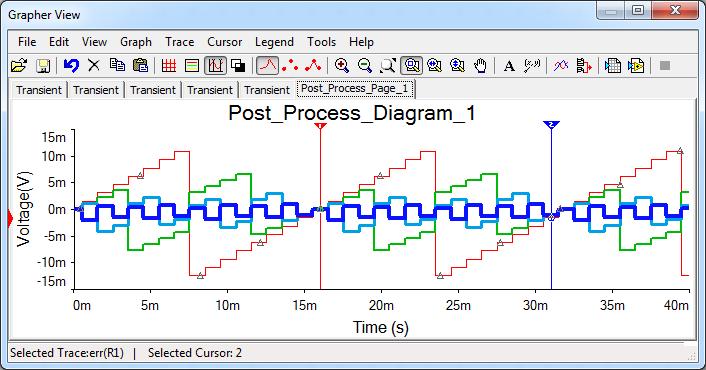The height and width of the screenshot is (370, 706).
Task: Click the Add text 'A' icon
Action: click(x=509, y=66)
